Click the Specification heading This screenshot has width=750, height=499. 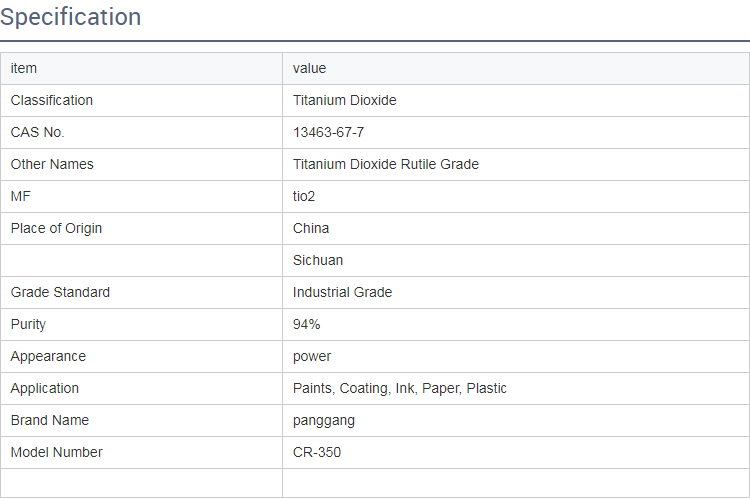(71, 17)
